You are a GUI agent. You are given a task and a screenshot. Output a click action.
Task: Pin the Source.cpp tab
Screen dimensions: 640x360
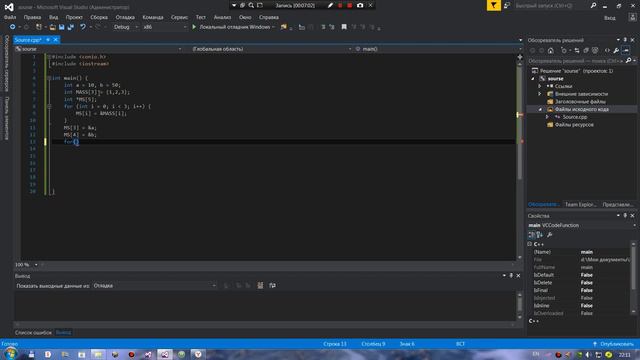48,40
